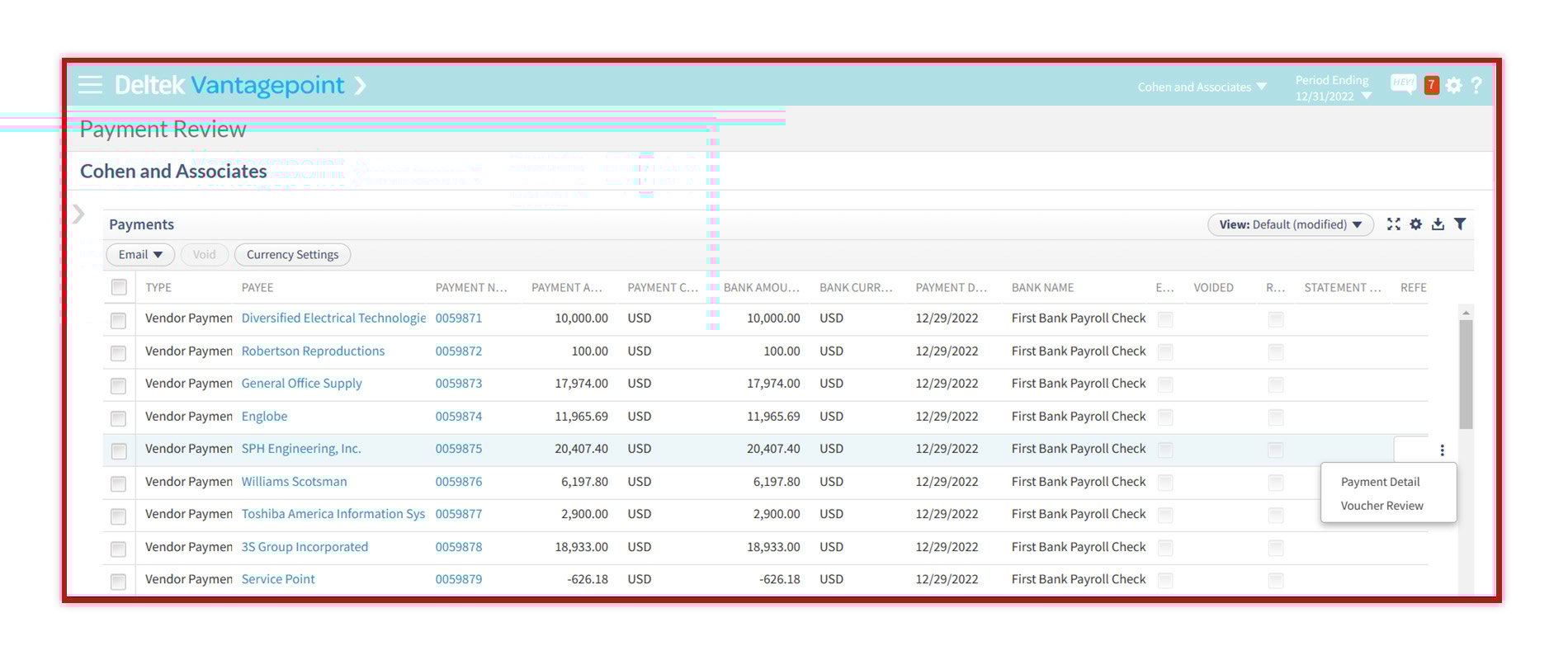Open the red notifications badge showing 7
Image resolution: width=1568 pixels, height=660 pixels.
1432,85
